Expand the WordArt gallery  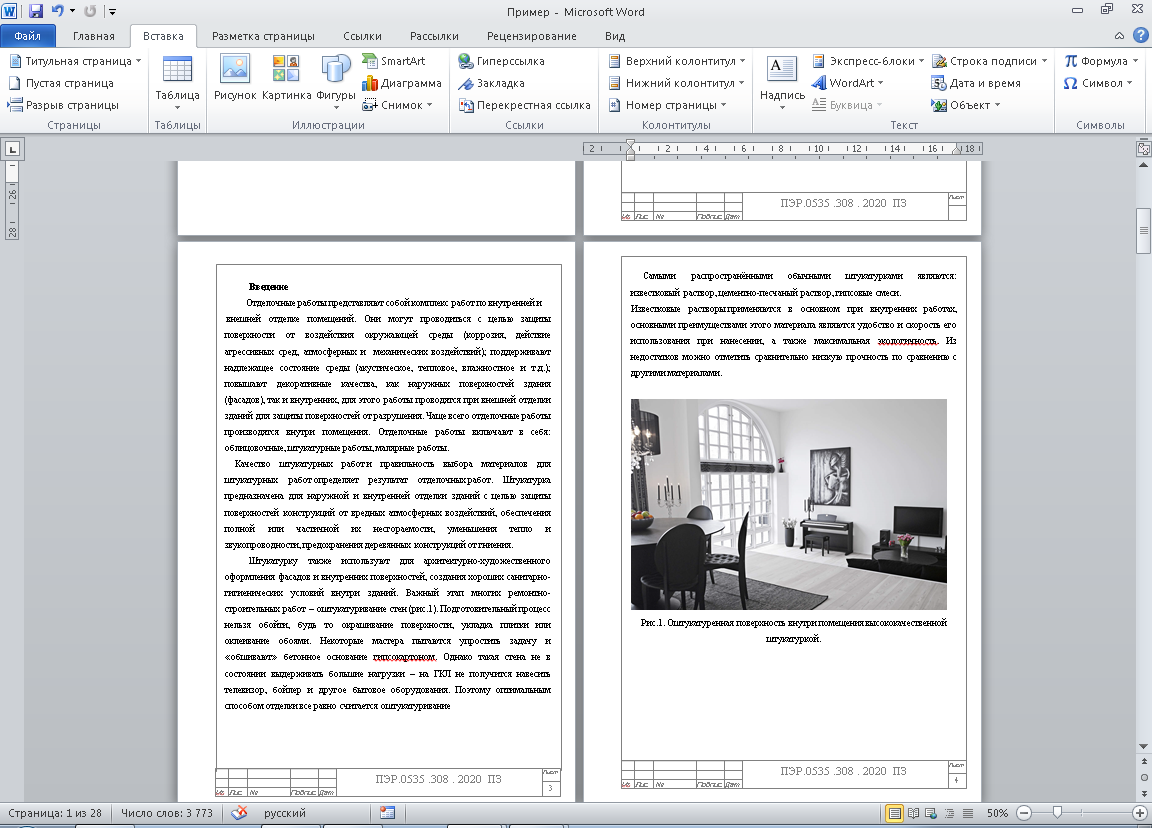tap(847, 83)
